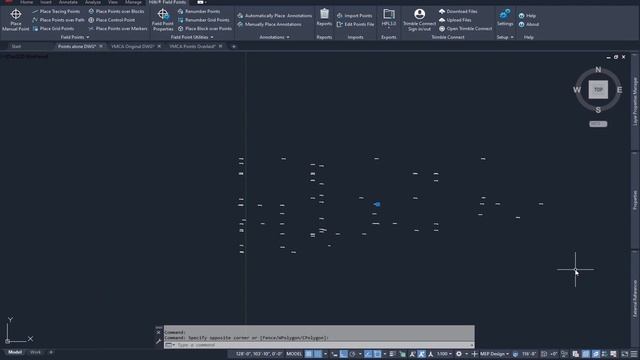This screenshot has width=640, height=360.
Task: Click Upload Files
Action: 455,20
